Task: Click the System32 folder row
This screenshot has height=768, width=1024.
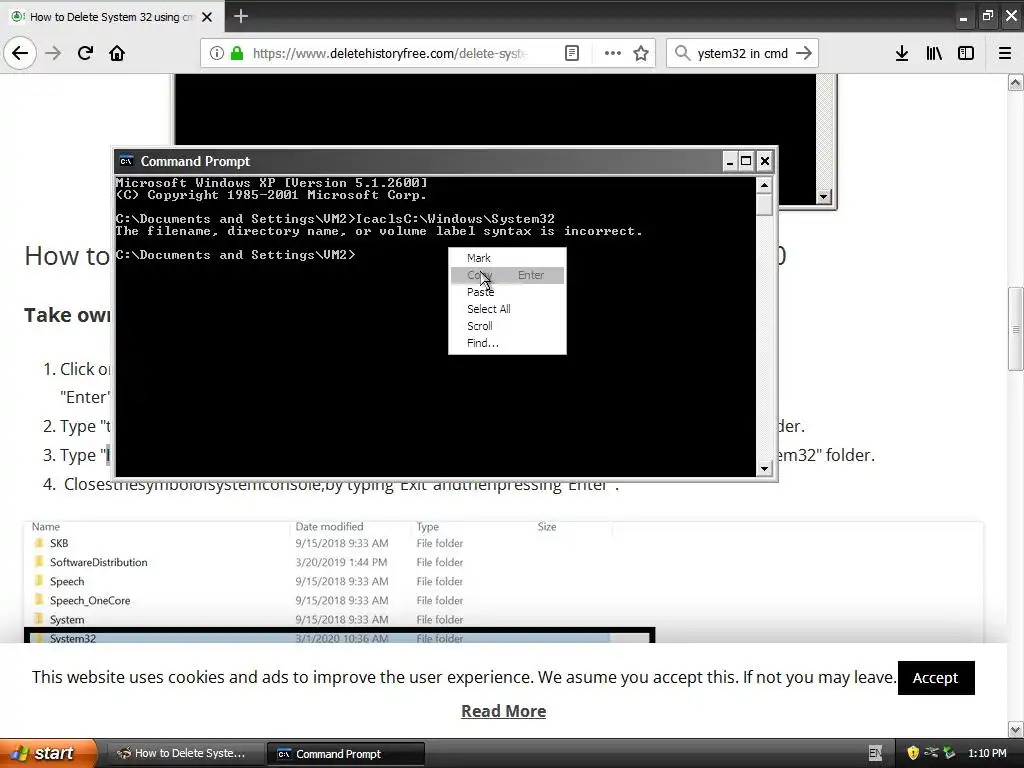Action: coord(320,638)
